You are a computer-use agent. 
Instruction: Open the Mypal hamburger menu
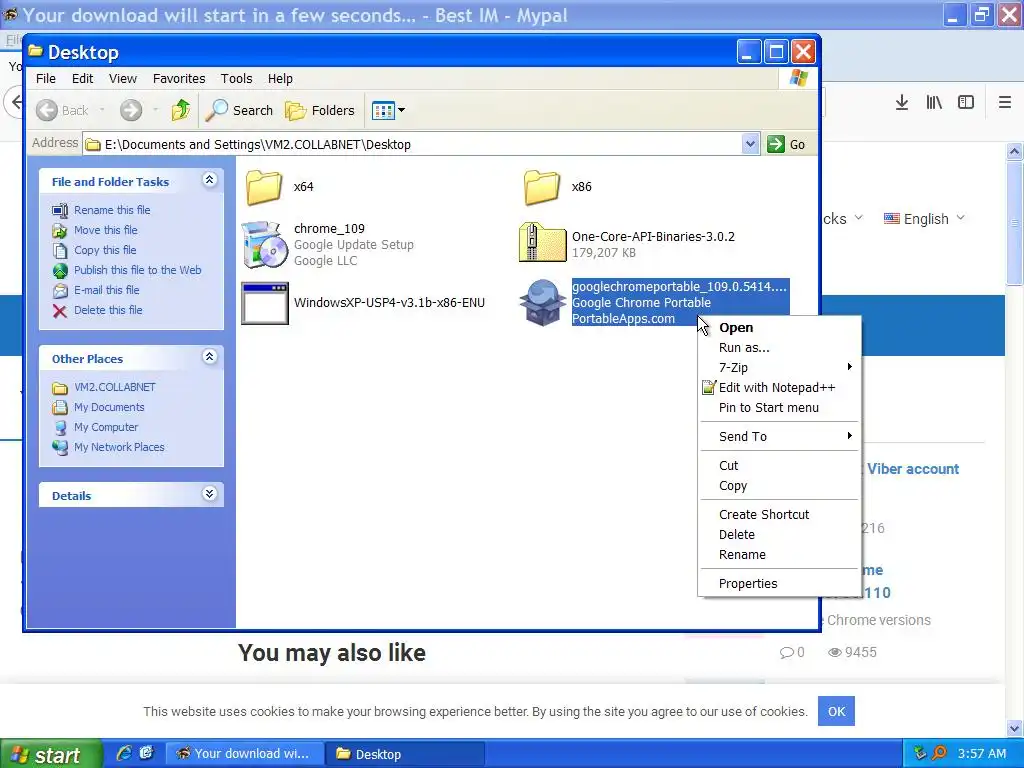(1005, 103)
